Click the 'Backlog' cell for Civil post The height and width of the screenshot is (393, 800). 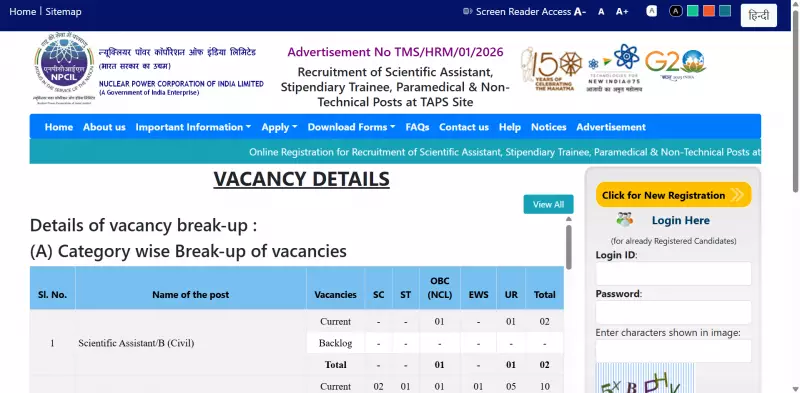[335, 343]
